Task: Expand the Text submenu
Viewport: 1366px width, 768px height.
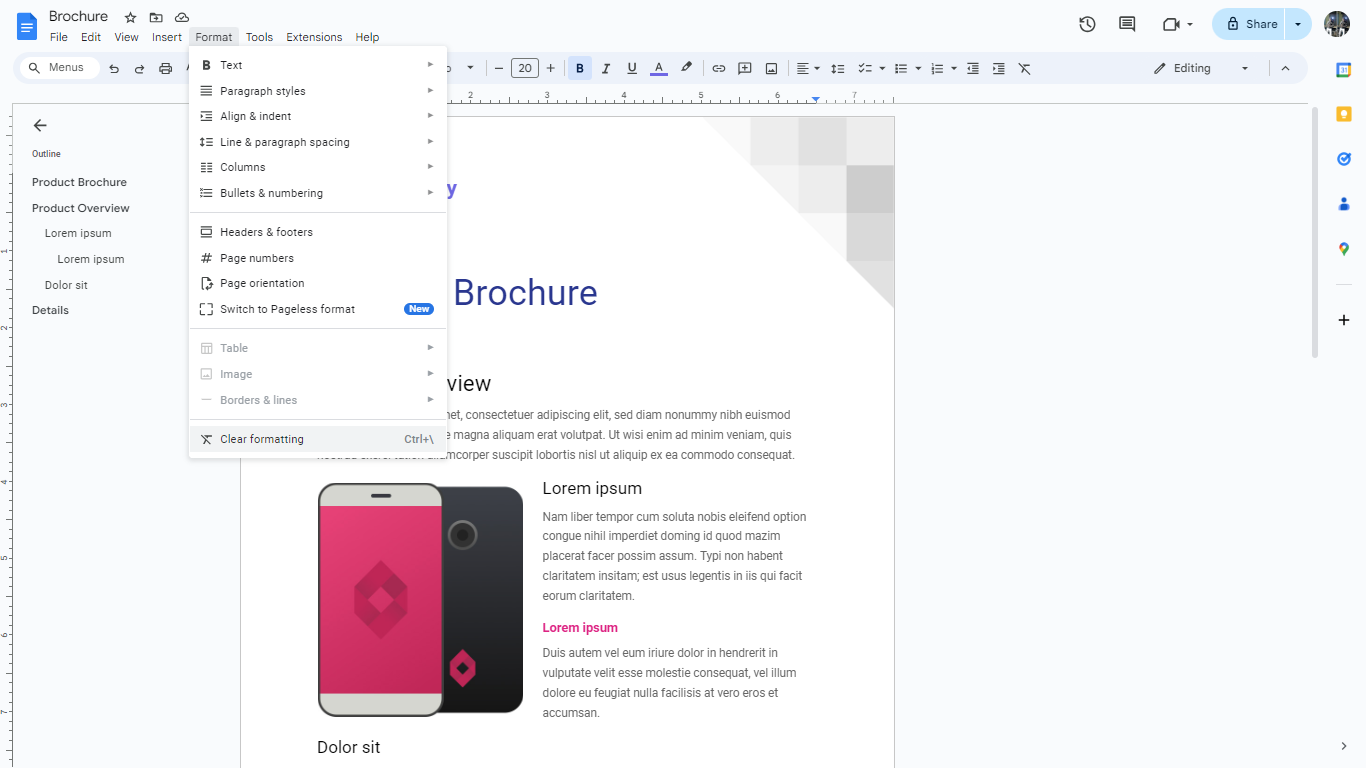Action: click(x=318, y=65)
